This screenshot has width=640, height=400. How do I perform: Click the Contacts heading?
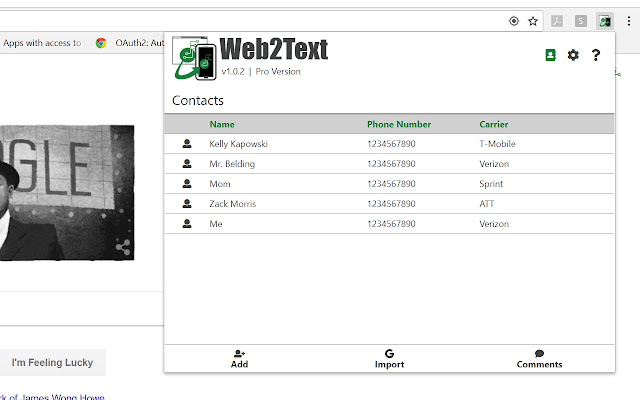(x=198, y=100)
